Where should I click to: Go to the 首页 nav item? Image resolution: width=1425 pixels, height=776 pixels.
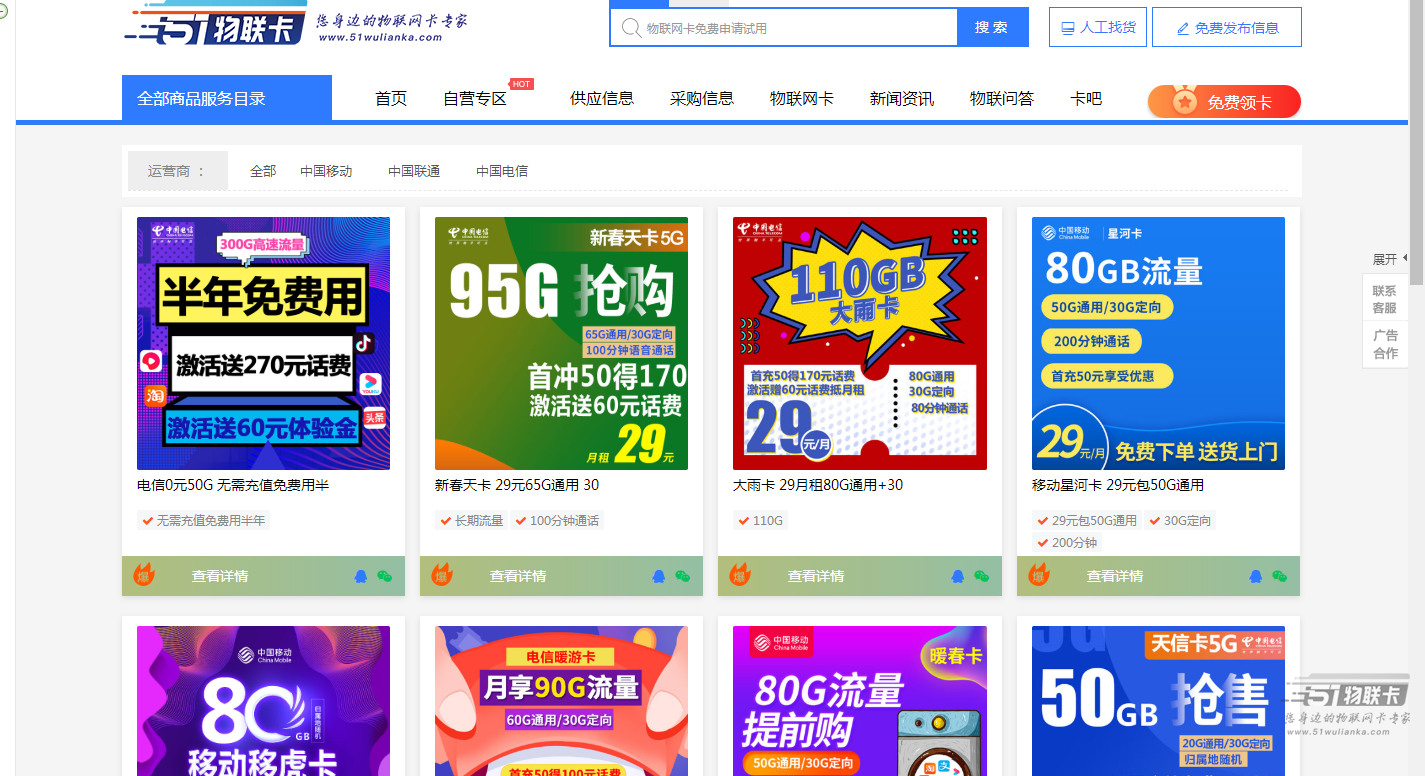pyautogui.click(x=391, y=98)
